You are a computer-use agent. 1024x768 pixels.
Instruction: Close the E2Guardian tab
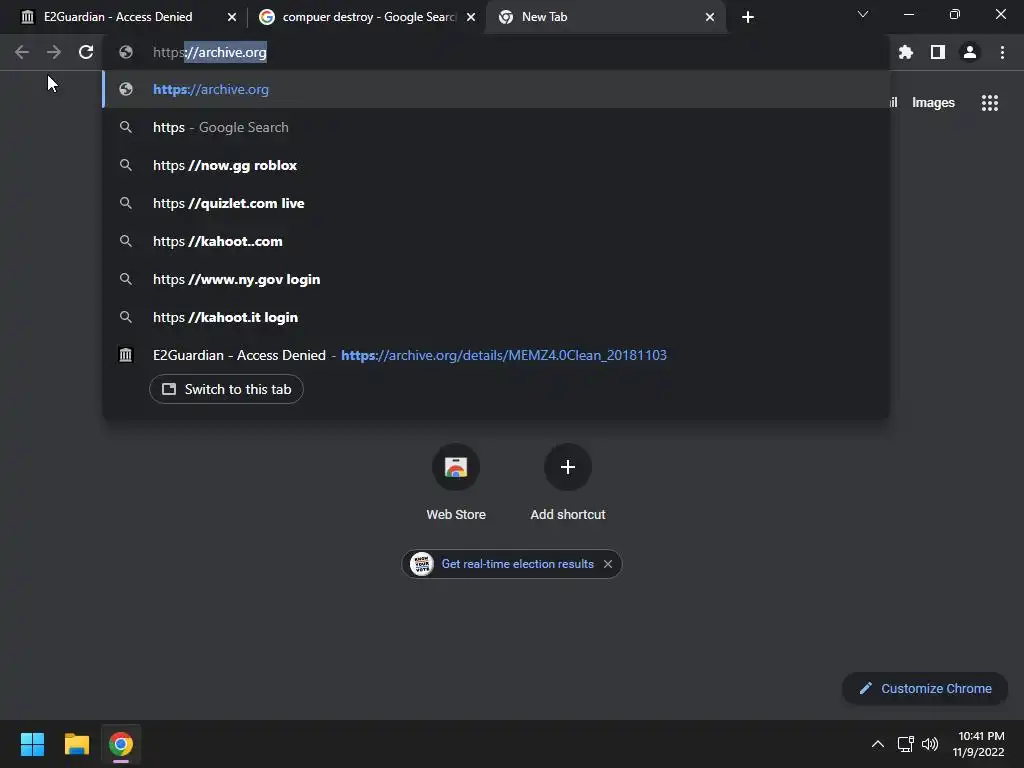tap(232, 17)
